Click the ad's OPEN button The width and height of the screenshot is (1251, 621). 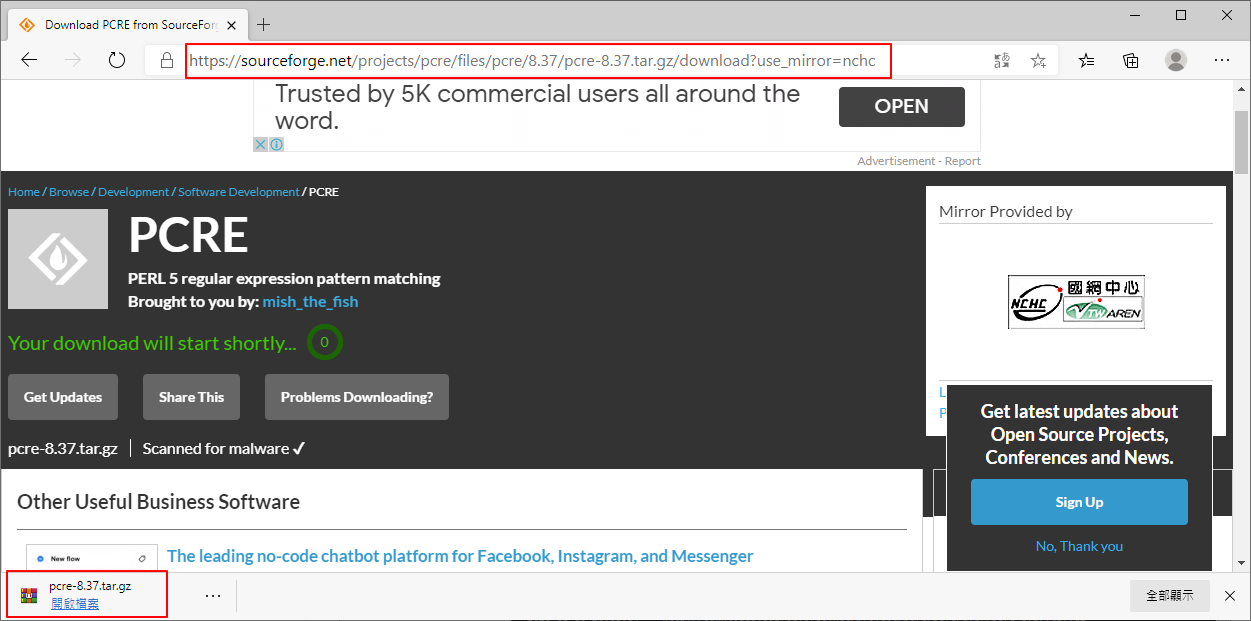tap(901, 106)
